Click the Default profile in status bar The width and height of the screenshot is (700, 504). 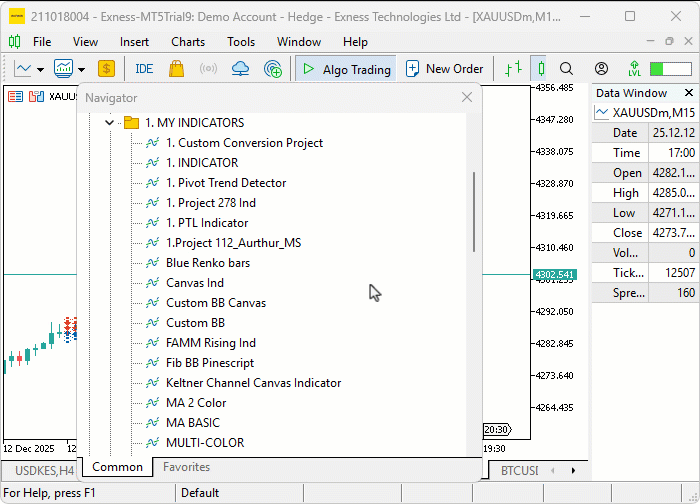tap(200, 493)
